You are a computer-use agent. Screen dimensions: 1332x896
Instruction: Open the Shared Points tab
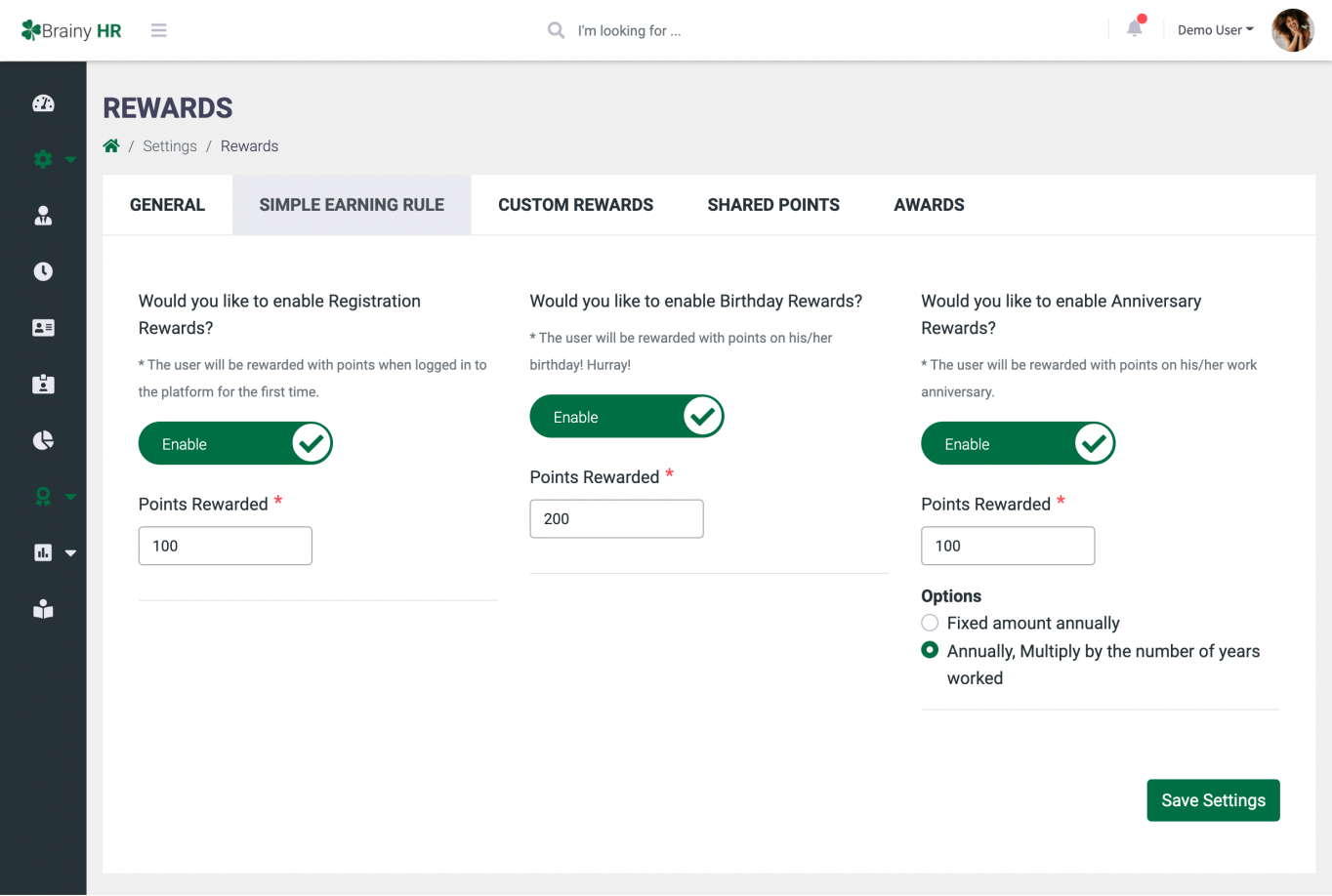[773, 205]
